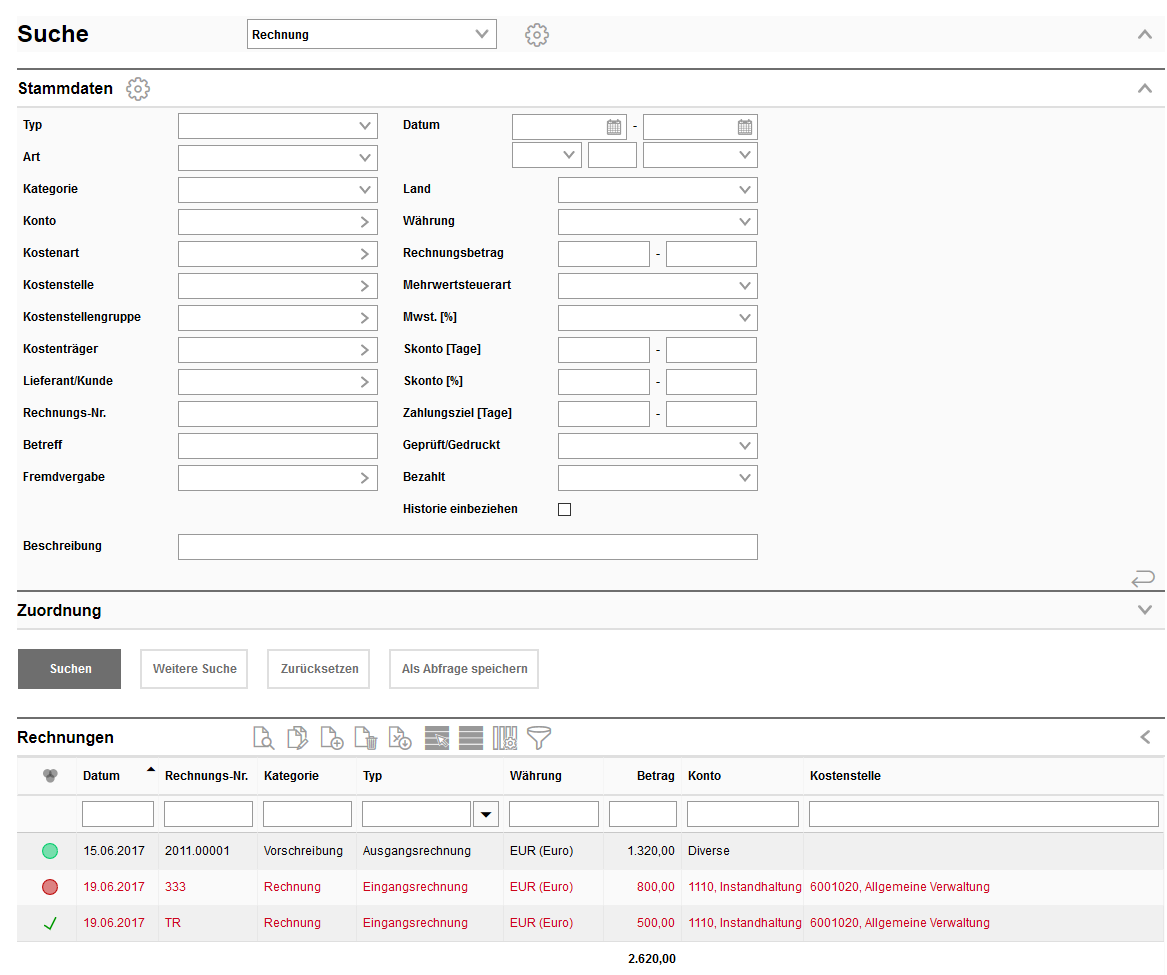Click the red status circle for invoice 333
The width and height of the screenshot is (1167, 975).
(x=50, y=887)
